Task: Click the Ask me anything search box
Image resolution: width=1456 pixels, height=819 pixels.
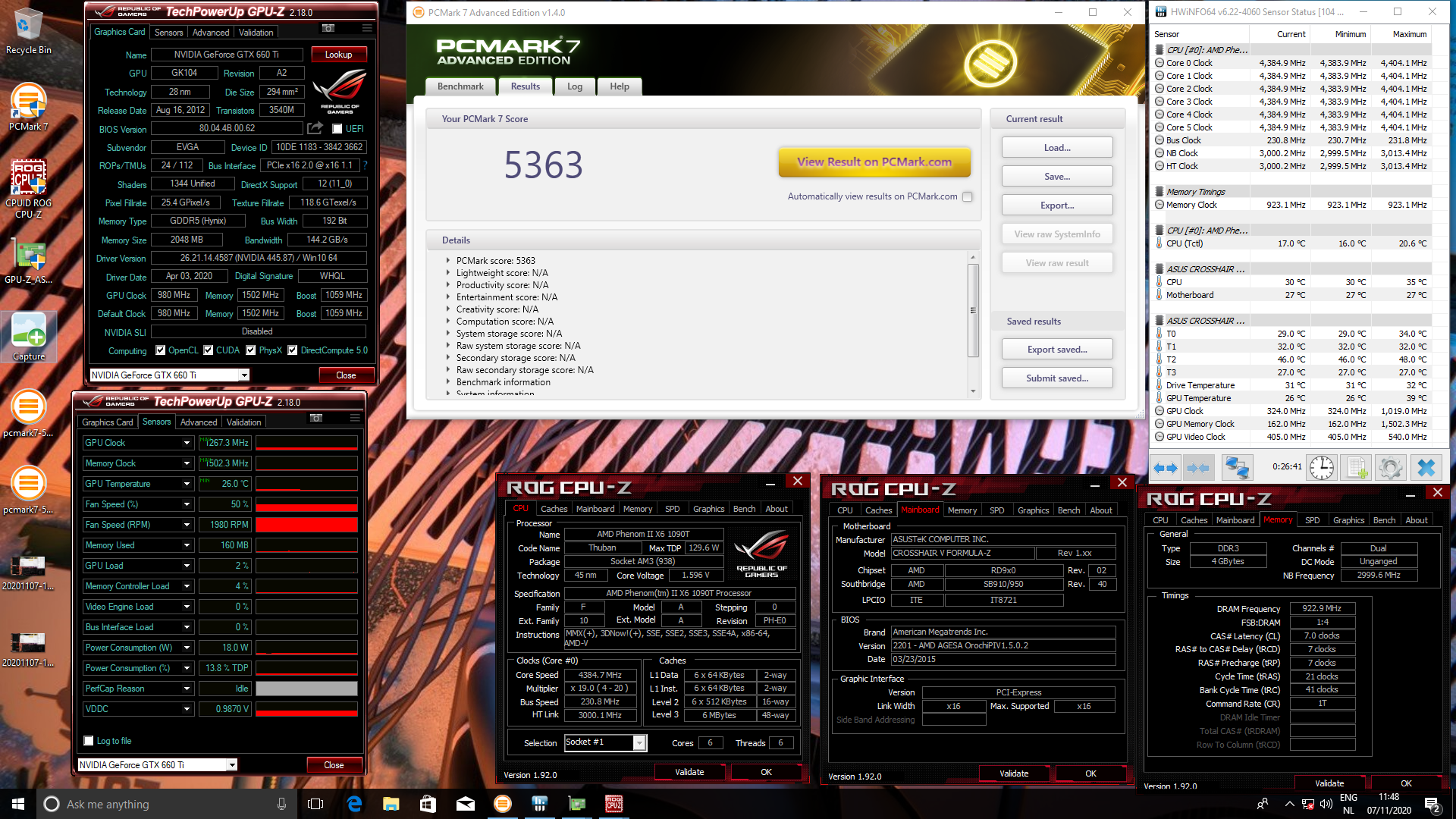Action: [x=165, y=804]
